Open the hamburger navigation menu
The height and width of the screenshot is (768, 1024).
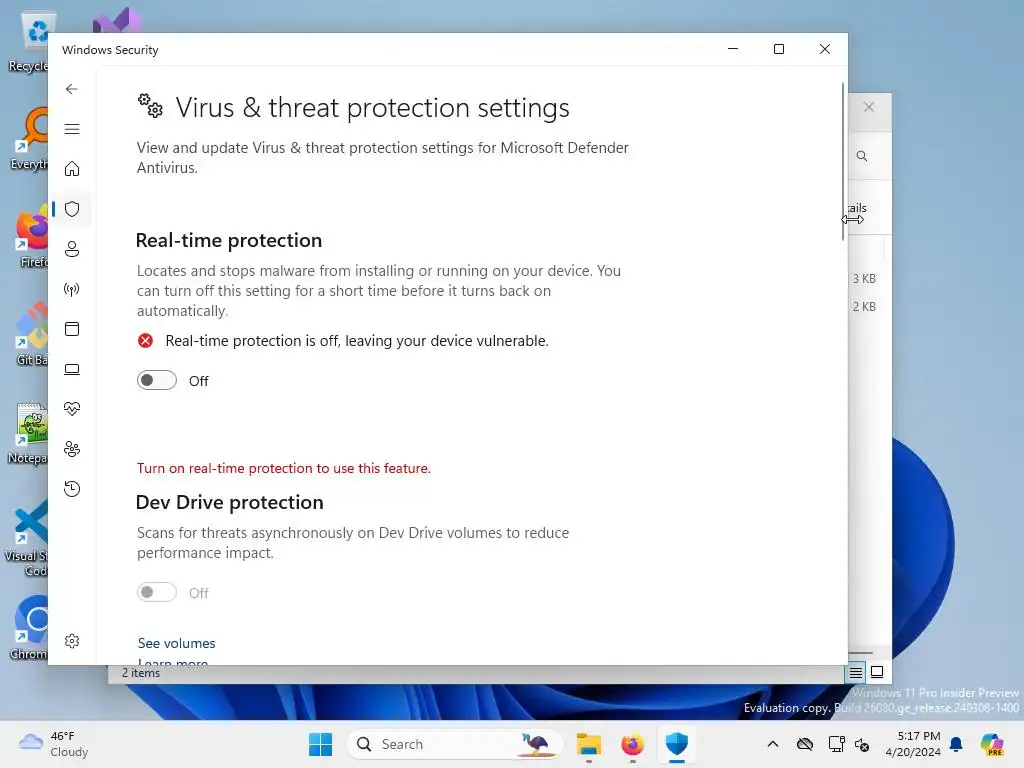(x=72, y=129)
